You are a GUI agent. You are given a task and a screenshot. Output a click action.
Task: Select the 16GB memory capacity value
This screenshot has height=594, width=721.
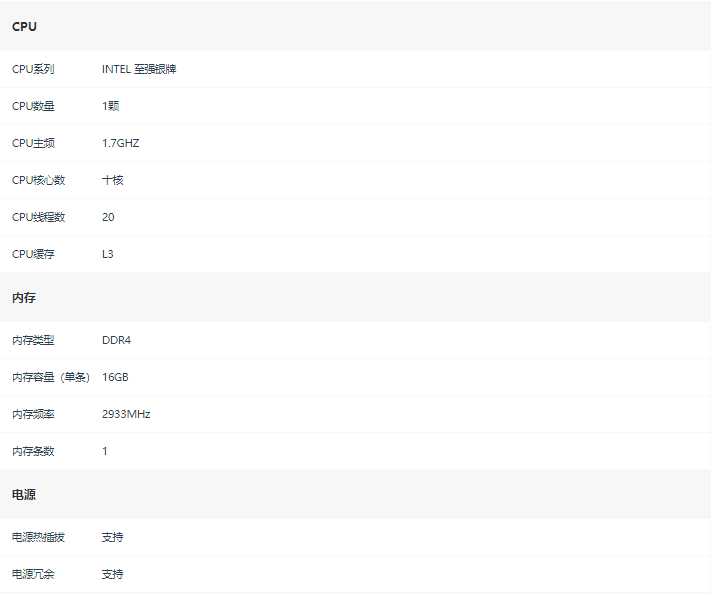115,377
